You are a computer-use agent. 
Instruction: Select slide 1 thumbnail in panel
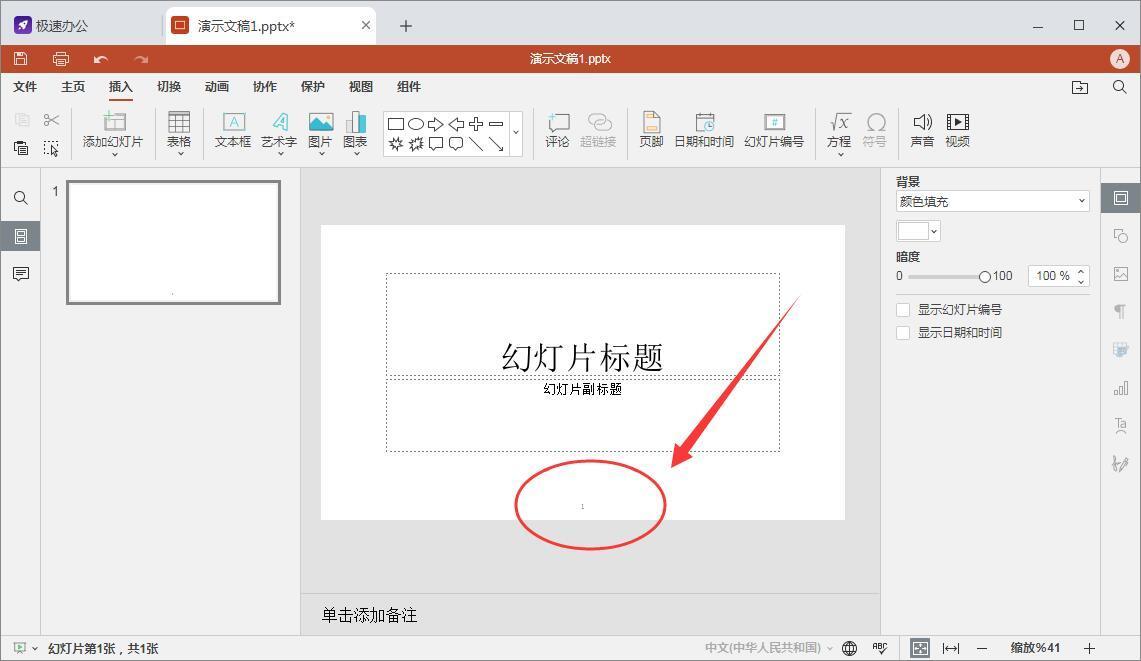point(173,242)
